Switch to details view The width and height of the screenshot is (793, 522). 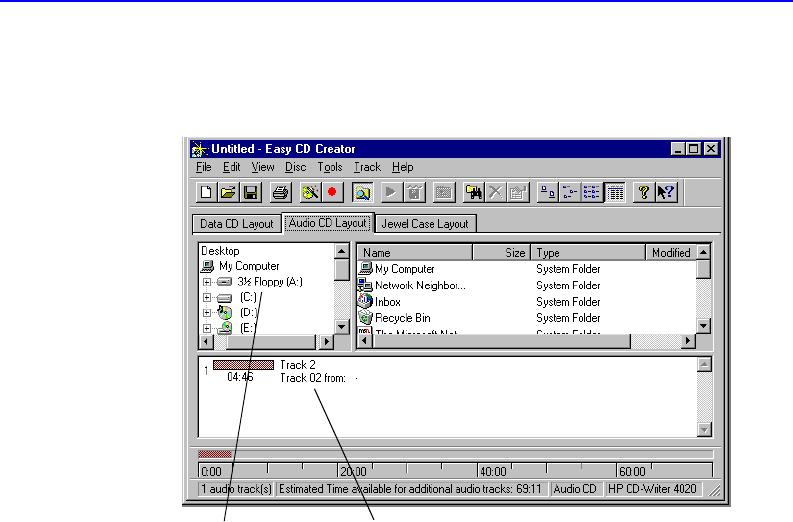coord(614,192)
